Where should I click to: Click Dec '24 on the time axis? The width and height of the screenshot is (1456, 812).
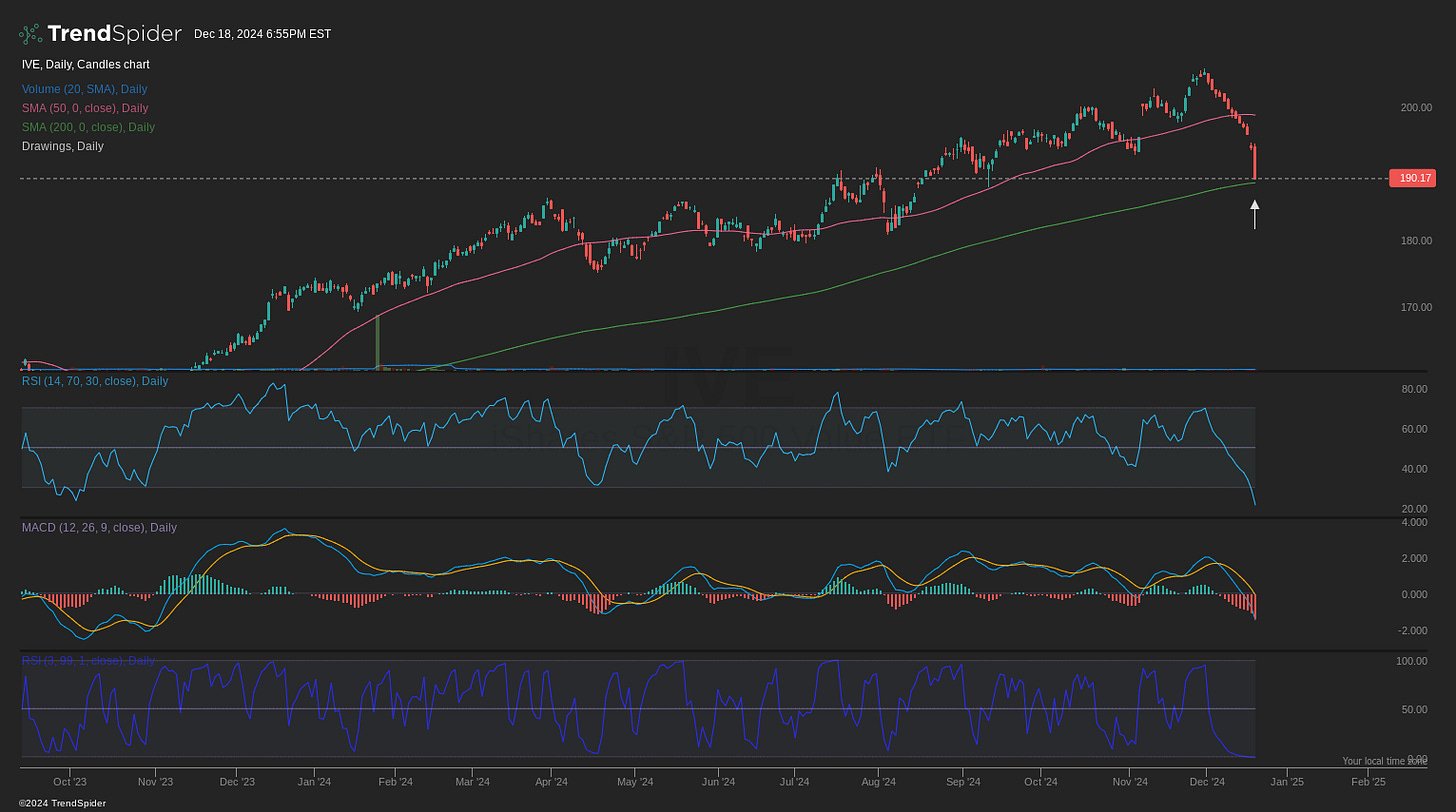(1207, 781)
